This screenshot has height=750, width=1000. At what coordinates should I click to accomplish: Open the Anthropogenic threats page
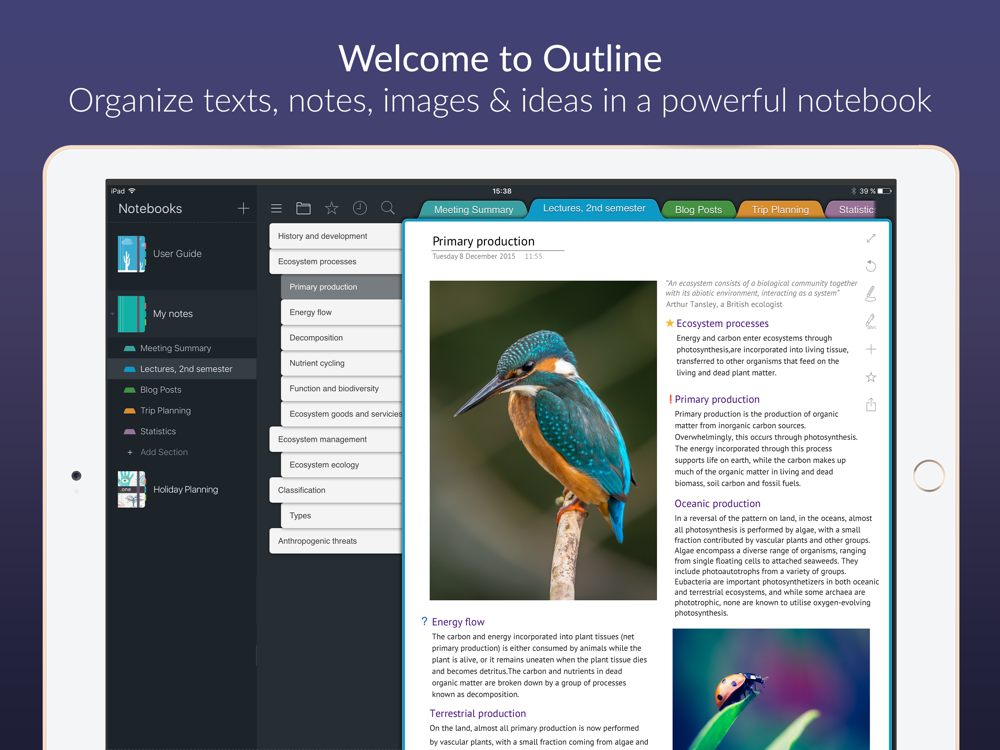pos(335,541)
